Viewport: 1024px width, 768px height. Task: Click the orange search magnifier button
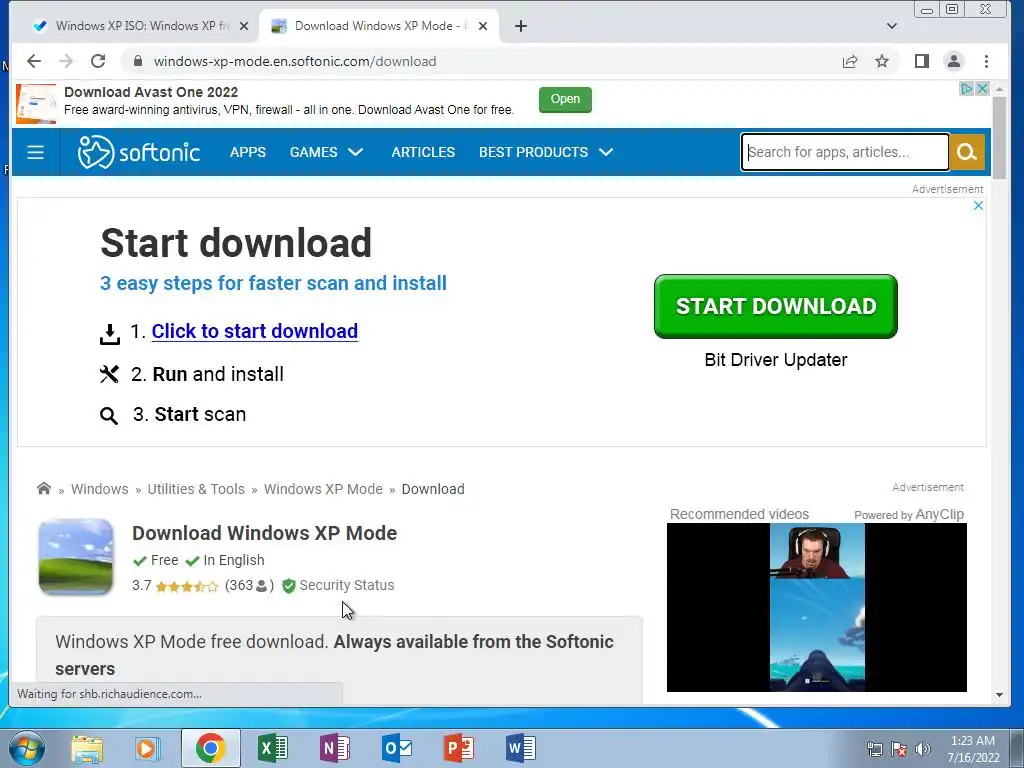pos(967,152)
